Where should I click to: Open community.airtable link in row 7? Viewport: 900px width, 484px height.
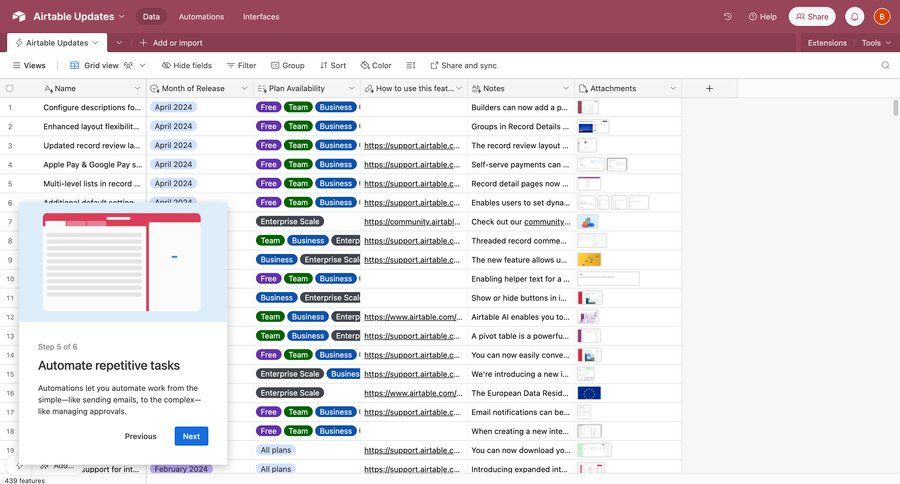point(412,222)
